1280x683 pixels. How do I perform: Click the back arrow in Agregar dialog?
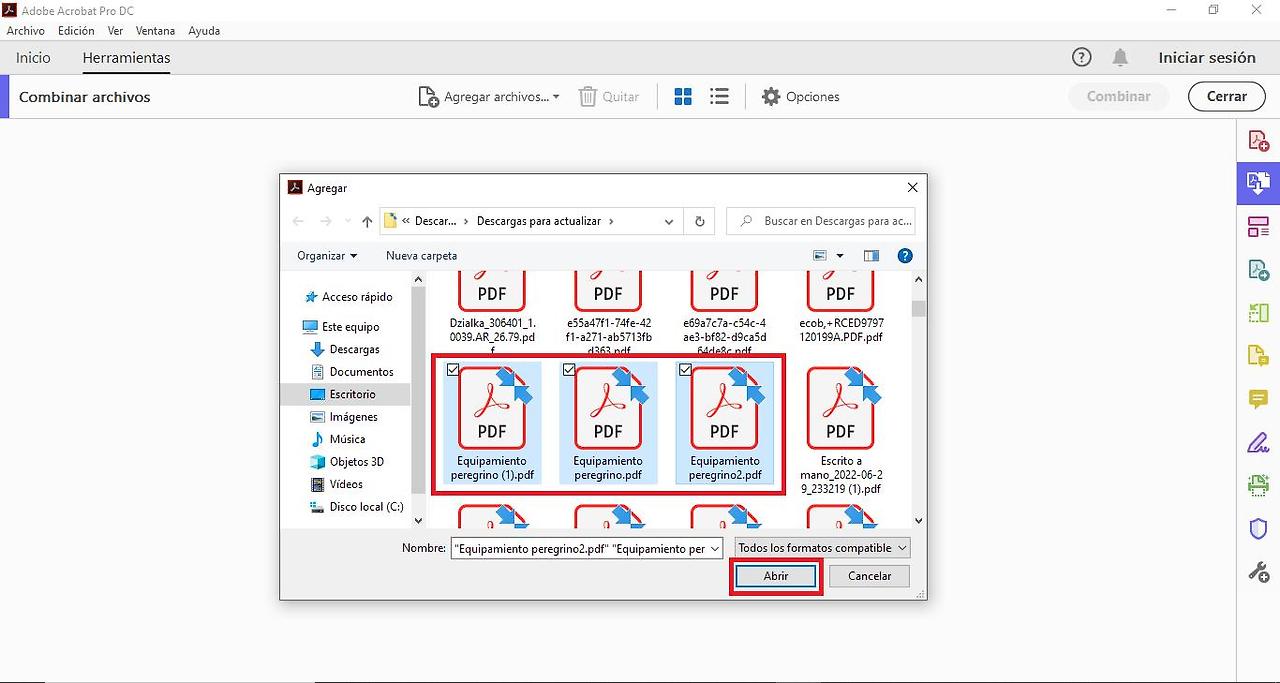(298, 221)
